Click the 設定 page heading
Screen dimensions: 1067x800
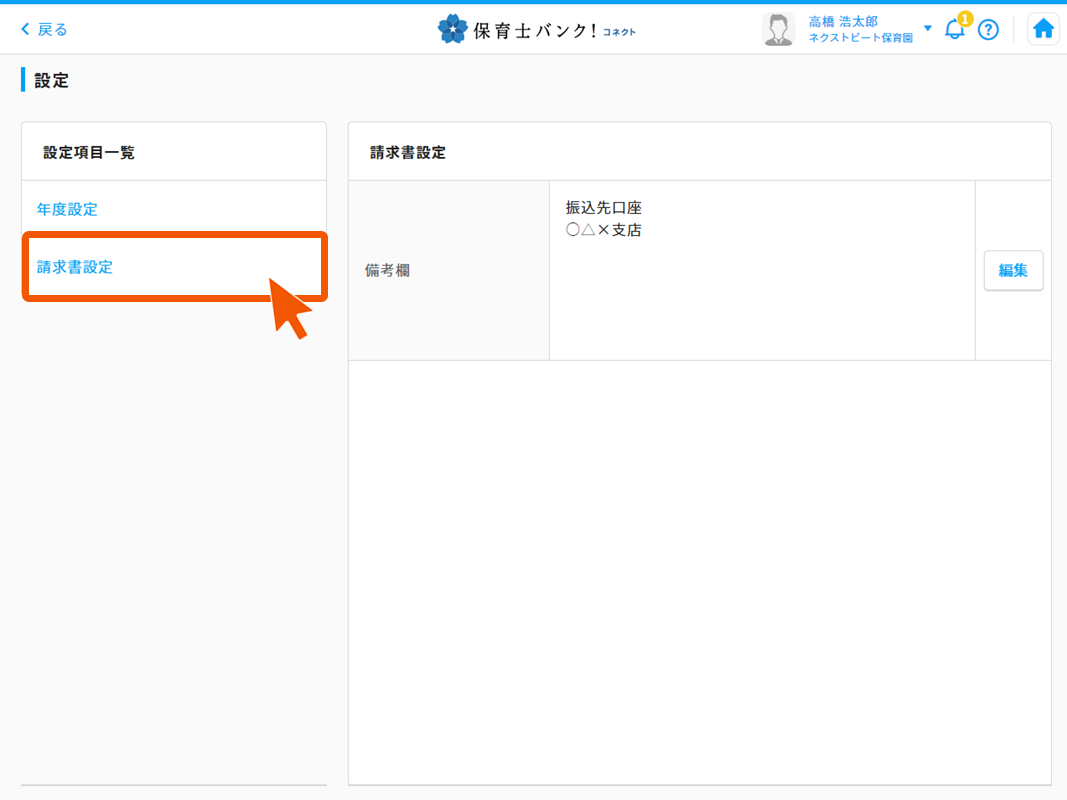pyautogui.click(x=48, y=80)
